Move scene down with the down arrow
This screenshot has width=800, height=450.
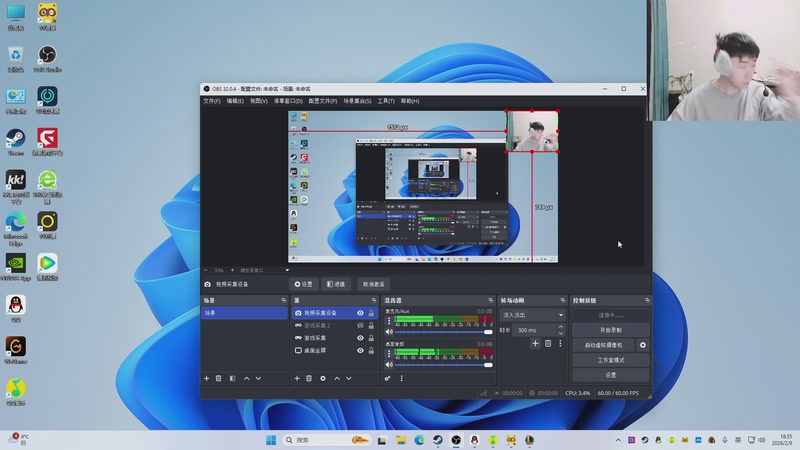pyautogui.click(x=258, y=379)
